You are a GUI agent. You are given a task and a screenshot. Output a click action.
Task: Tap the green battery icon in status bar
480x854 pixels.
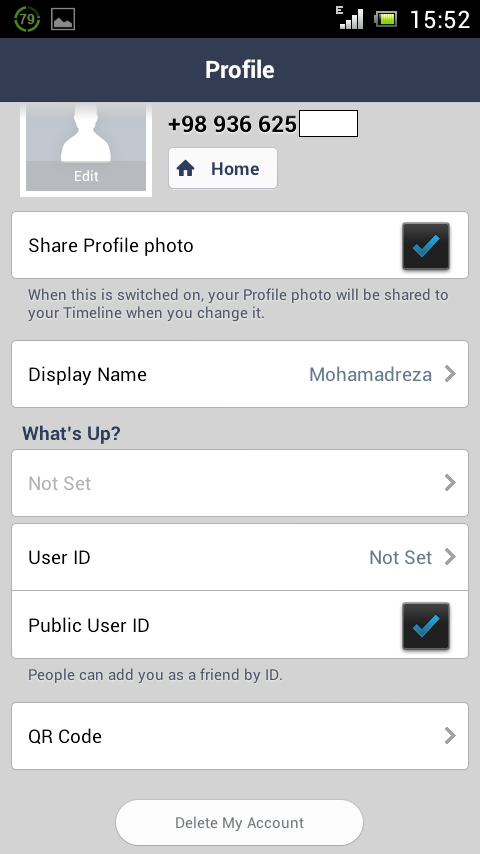tap(386, 20)
